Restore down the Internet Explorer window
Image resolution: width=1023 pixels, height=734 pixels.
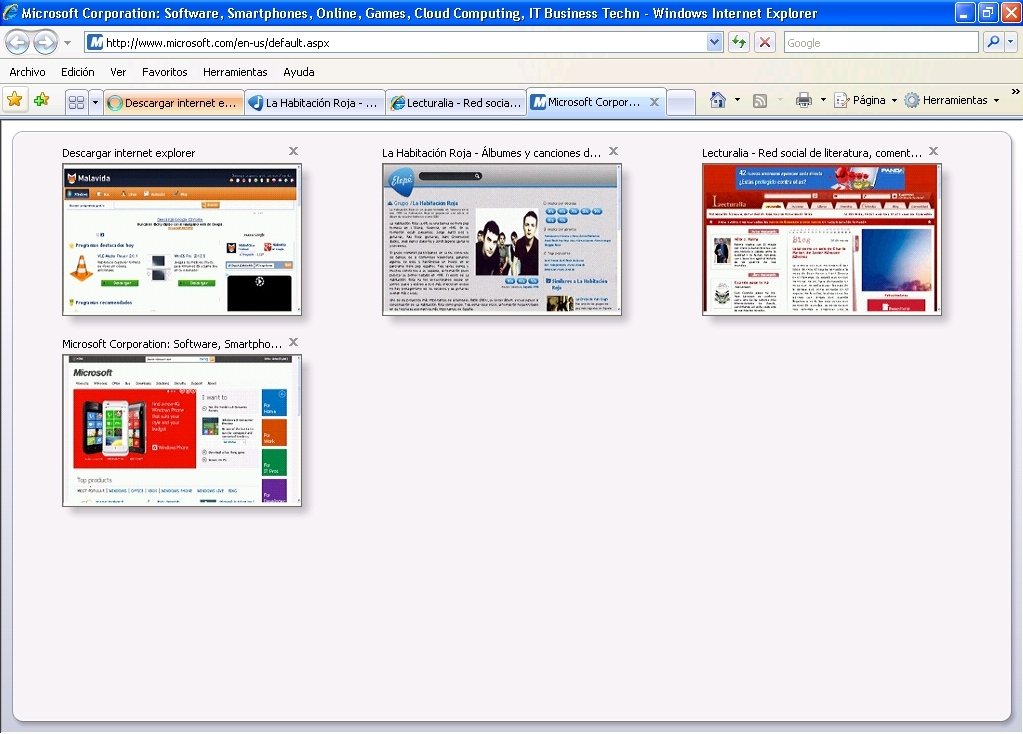coord(987,13)
